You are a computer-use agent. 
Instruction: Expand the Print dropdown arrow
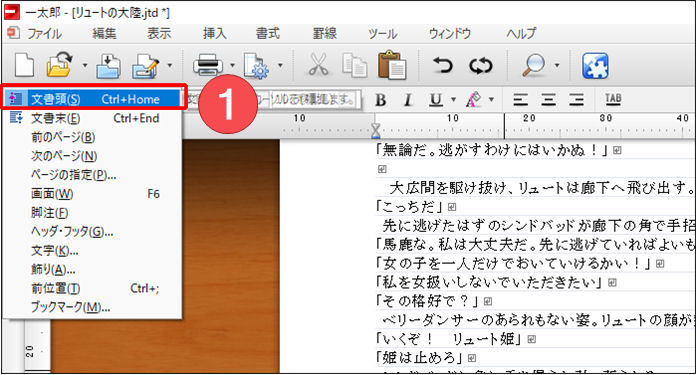click(232, 65)
